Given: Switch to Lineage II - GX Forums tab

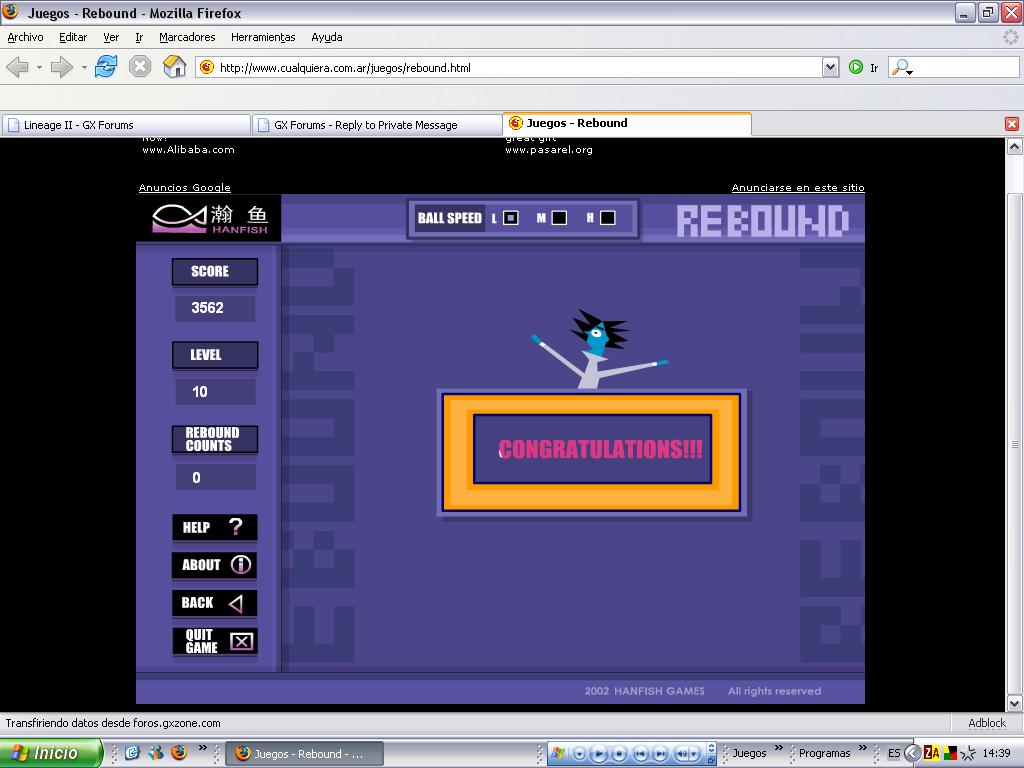Looking at the screenshot, I should tap(126, 125).
